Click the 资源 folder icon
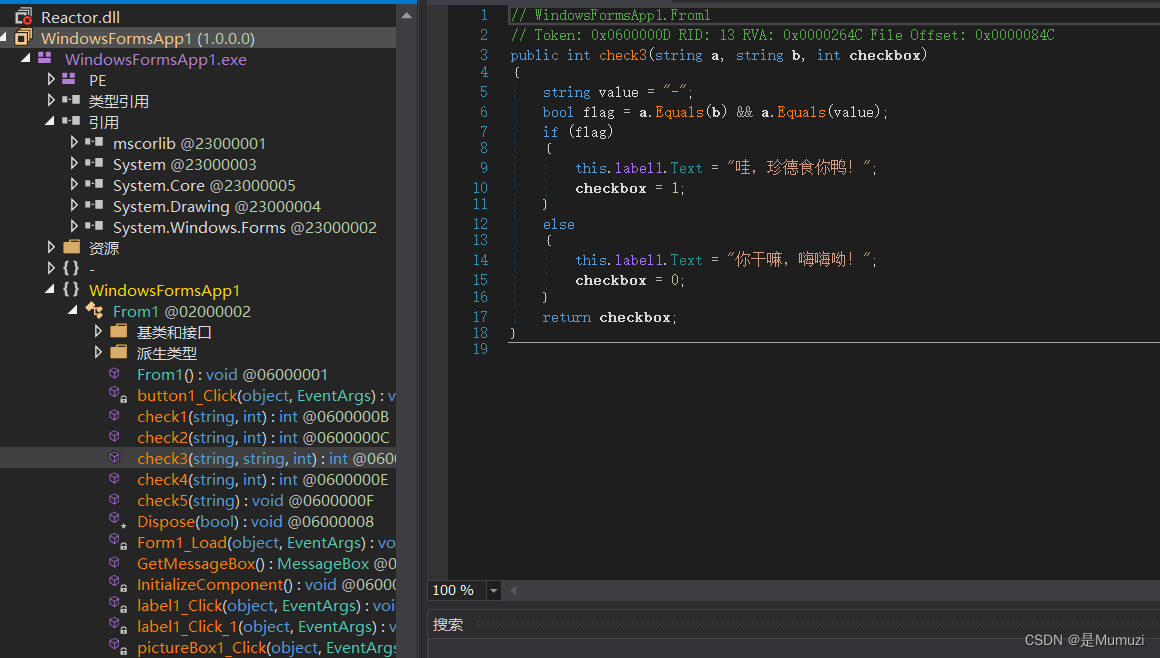1160x658 pixels. point(72,247)
